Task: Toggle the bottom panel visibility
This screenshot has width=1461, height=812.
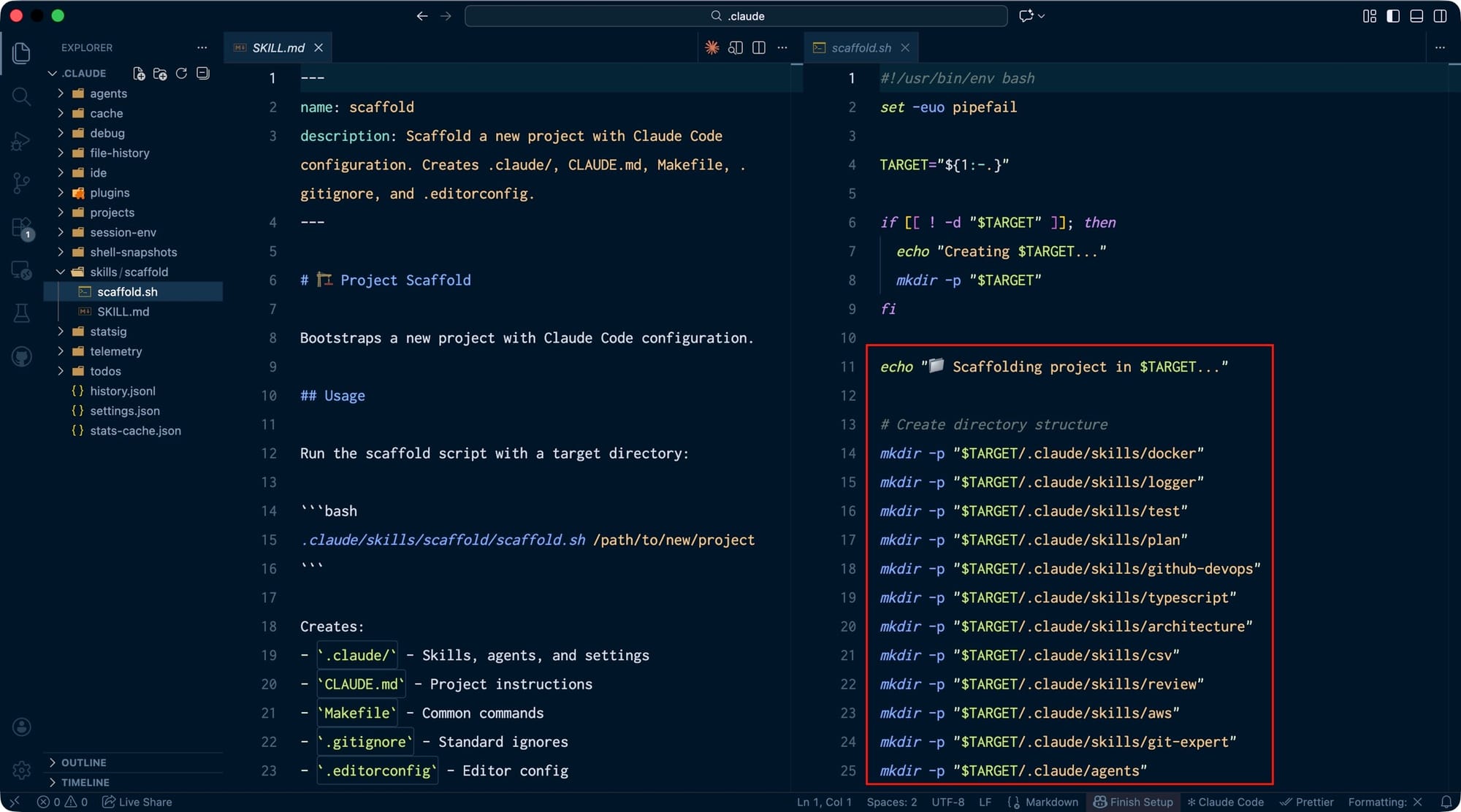Action: tap(1416, 16)
